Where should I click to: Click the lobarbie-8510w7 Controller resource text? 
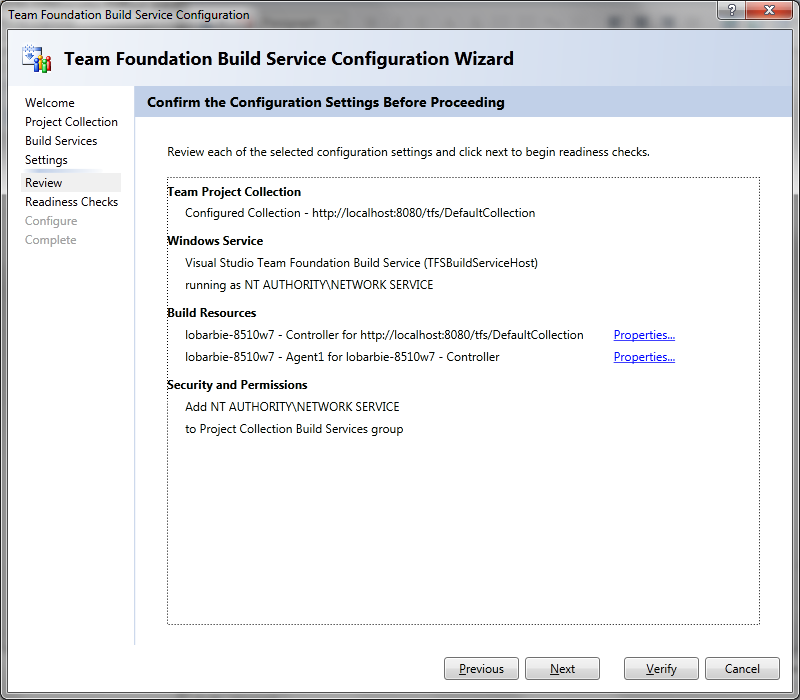(384, 335)
